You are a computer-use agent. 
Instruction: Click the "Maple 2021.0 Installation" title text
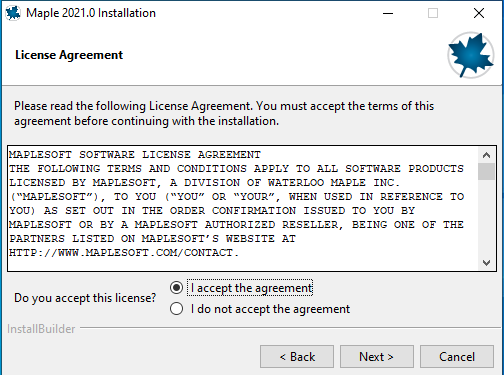tap(91, 13)
